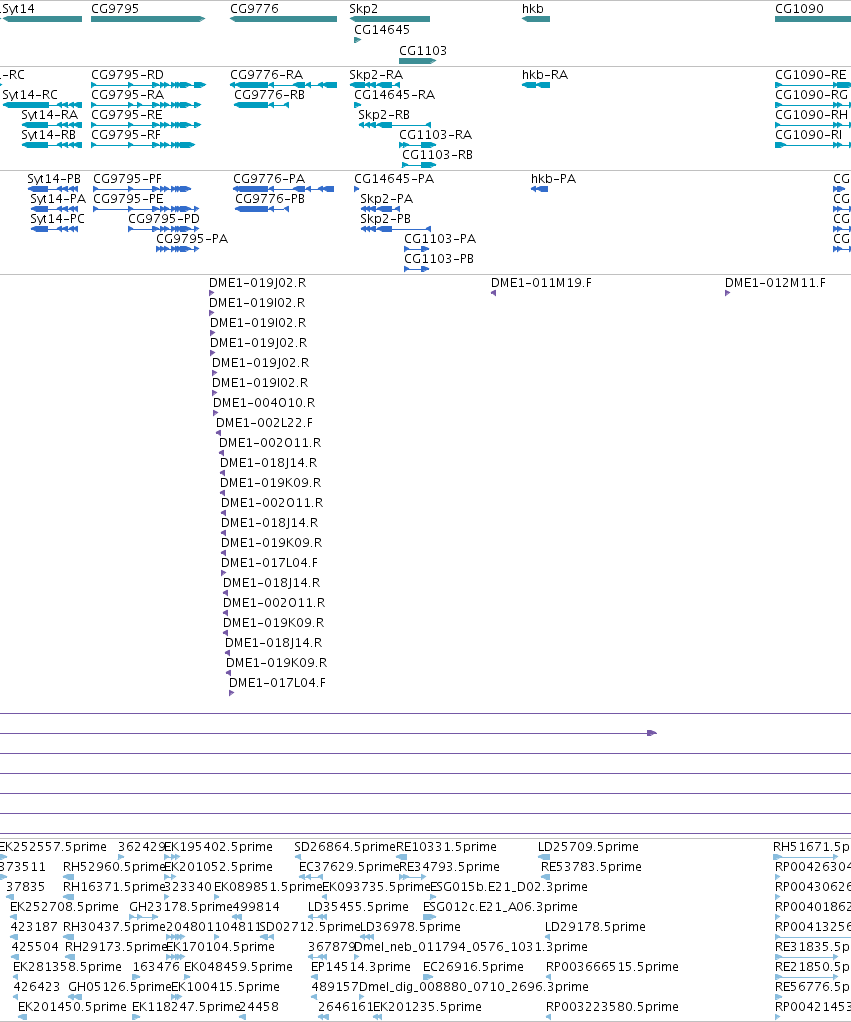The width and height of the screenshot is (851, 1022).
Task: Click EST EK195402.5prime
Action: (218, 847)
